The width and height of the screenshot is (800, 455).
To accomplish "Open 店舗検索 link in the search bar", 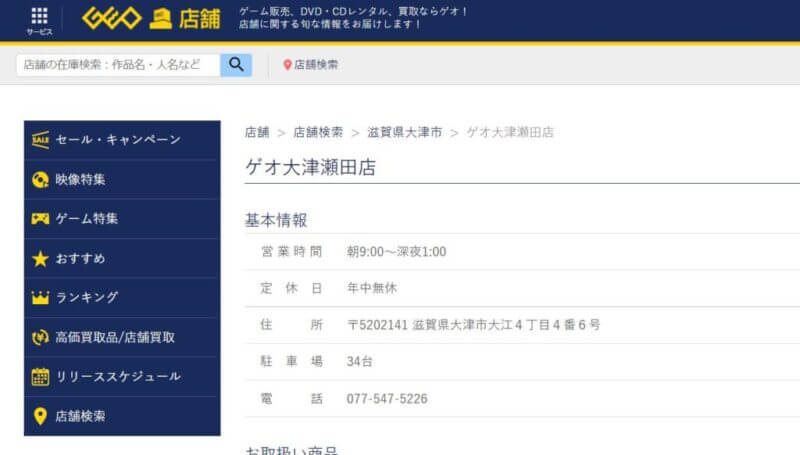I will 316,65.
